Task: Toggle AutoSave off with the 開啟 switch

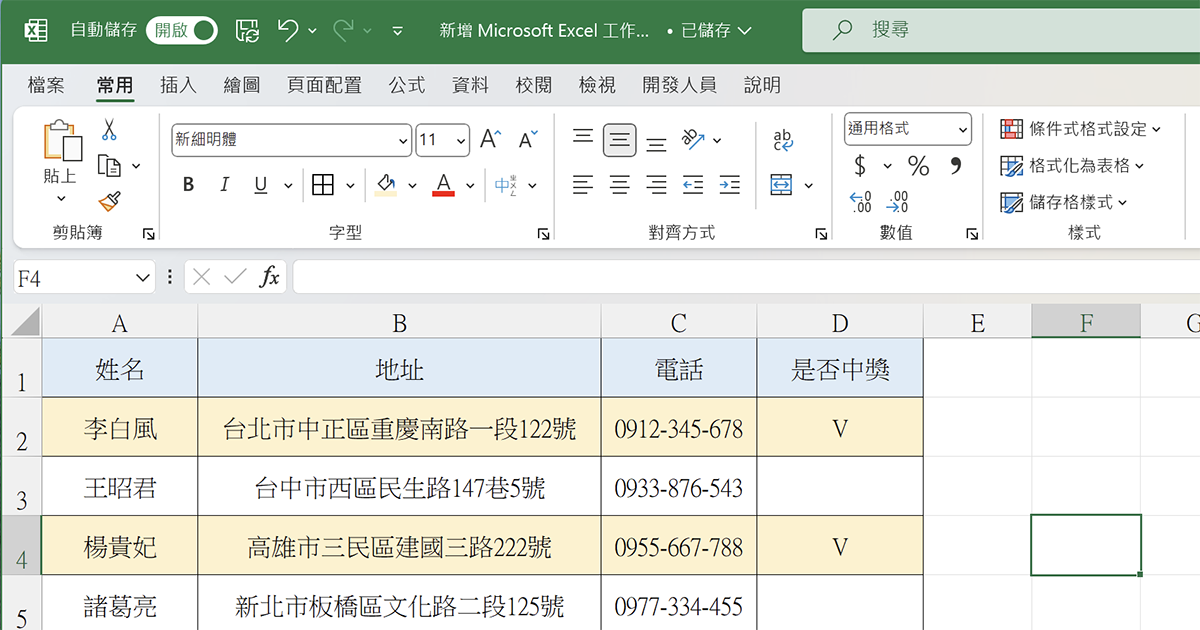Action: point(181,30)
